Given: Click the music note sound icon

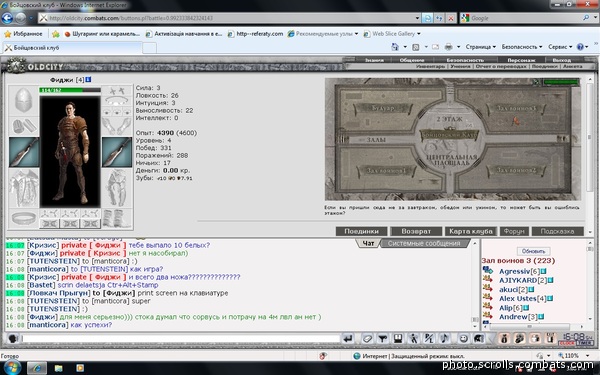Looking at the screenshot, I should click(444, 339).
